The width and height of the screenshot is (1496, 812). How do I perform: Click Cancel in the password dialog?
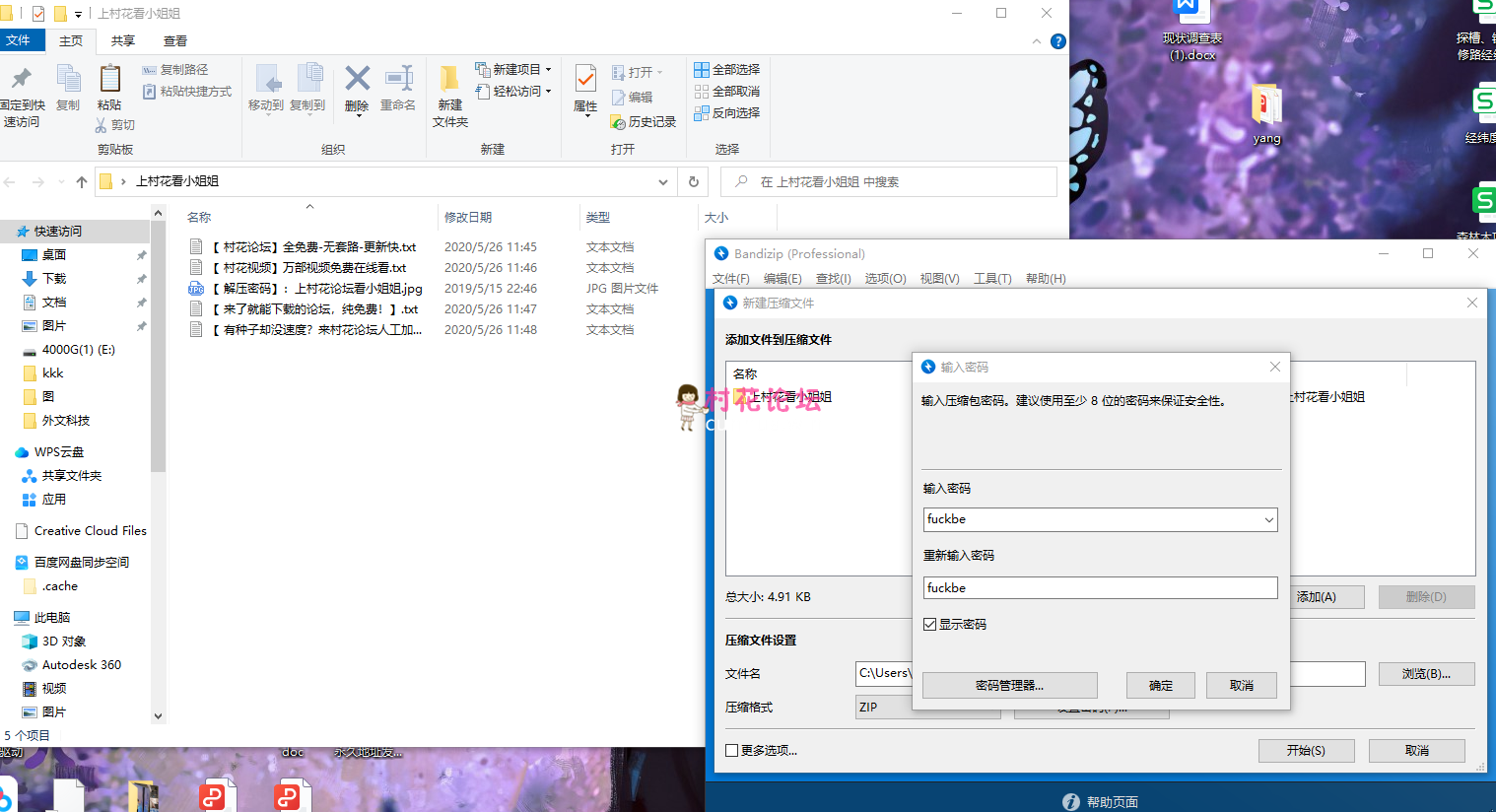pyautogui.click(x=1242, y=686)
